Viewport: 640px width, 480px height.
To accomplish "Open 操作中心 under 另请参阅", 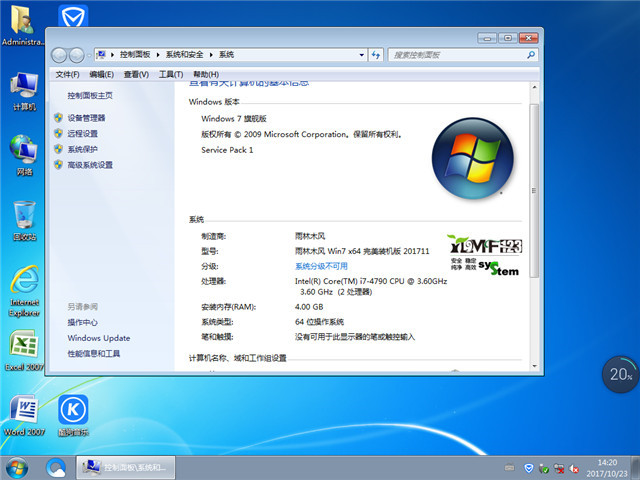I will pos(82,322).
